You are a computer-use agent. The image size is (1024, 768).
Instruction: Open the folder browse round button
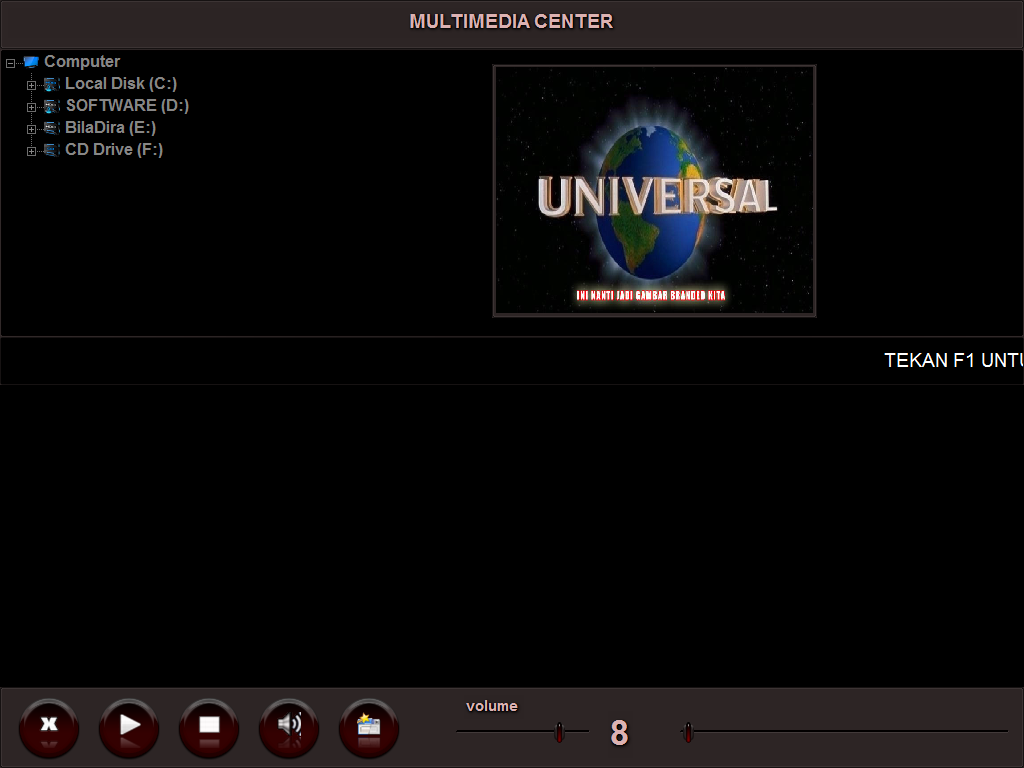point(369,728)
